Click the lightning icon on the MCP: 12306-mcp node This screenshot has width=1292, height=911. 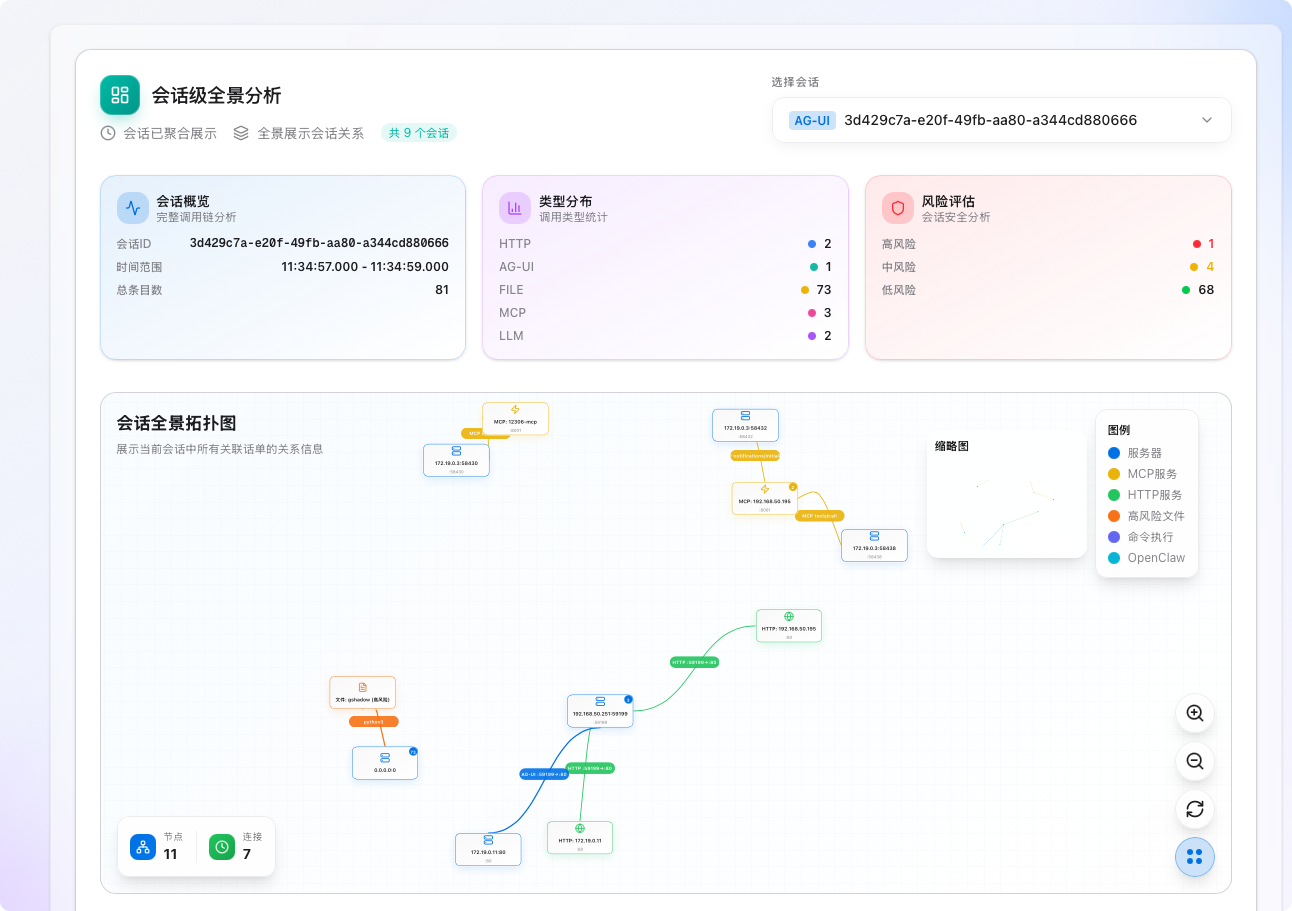[516, 409]
